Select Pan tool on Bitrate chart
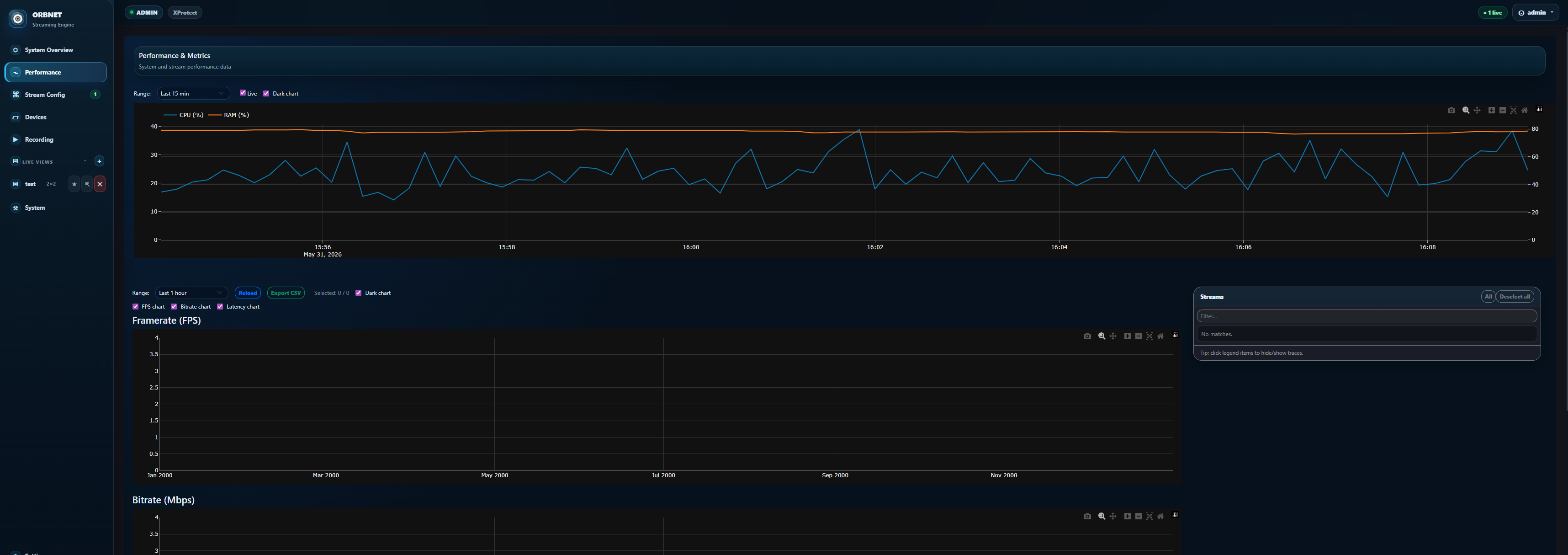 point(1112,516)
